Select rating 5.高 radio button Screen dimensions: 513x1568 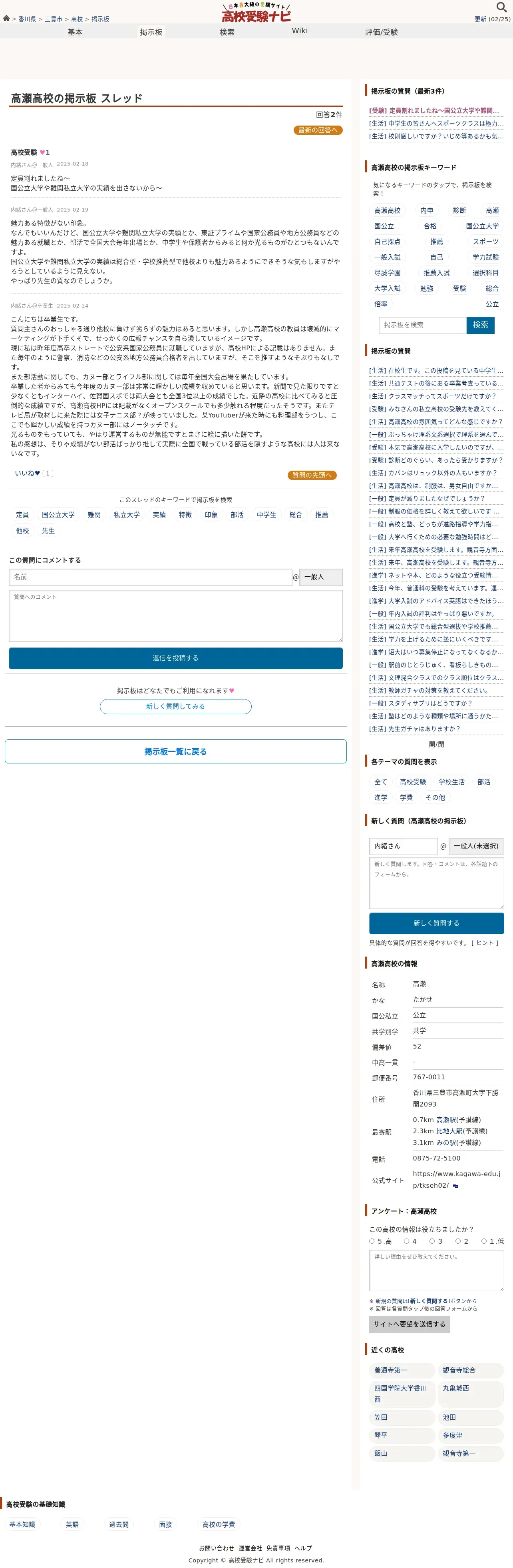[x=372, y=1241]
